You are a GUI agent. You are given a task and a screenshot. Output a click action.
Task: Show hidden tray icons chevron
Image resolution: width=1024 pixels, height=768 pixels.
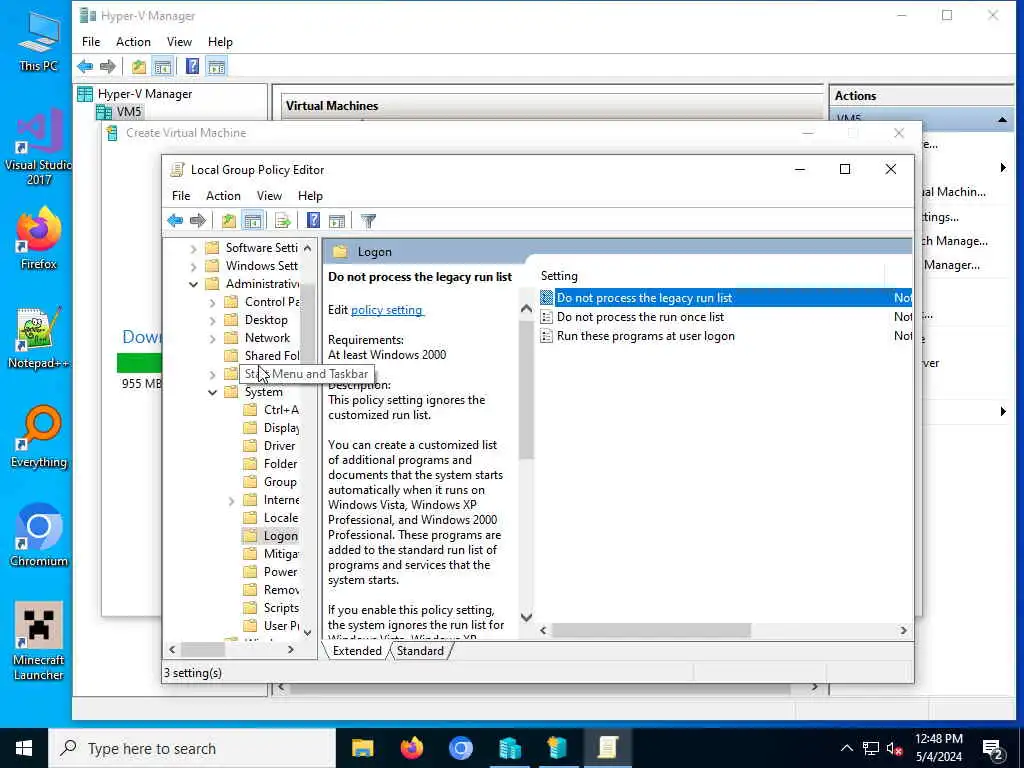pyautogui.click(x=846, y=748)
